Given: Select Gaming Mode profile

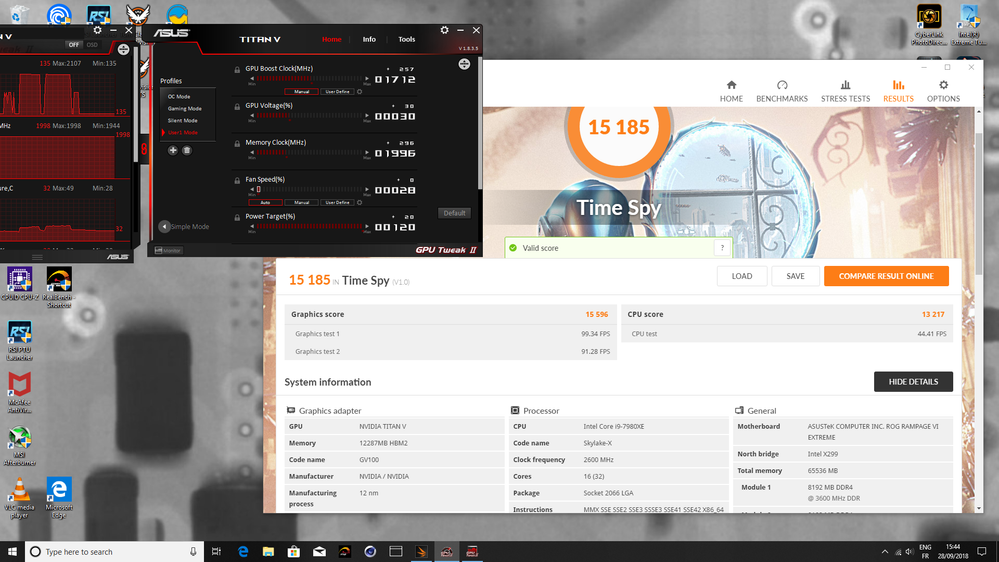Looking at the screenshot, I should pyautogui.click(x=184, y=108).
